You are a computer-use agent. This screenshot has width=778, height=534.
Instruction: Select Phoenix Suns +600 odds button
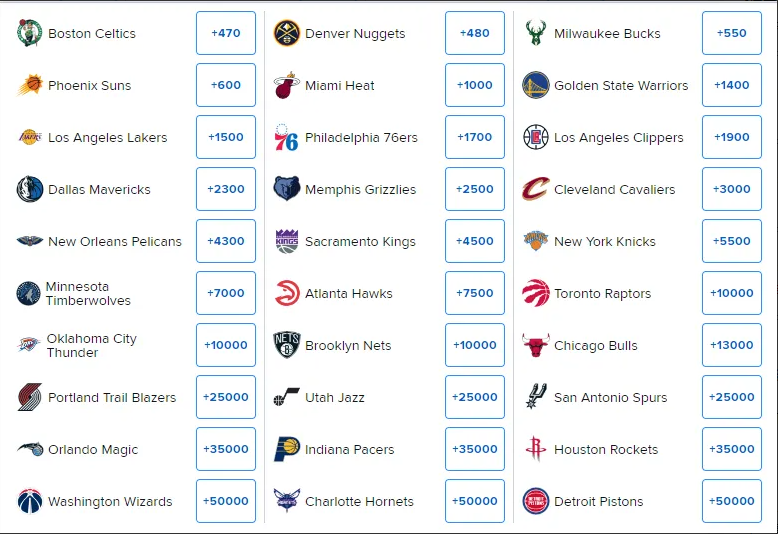click(226, 85)
